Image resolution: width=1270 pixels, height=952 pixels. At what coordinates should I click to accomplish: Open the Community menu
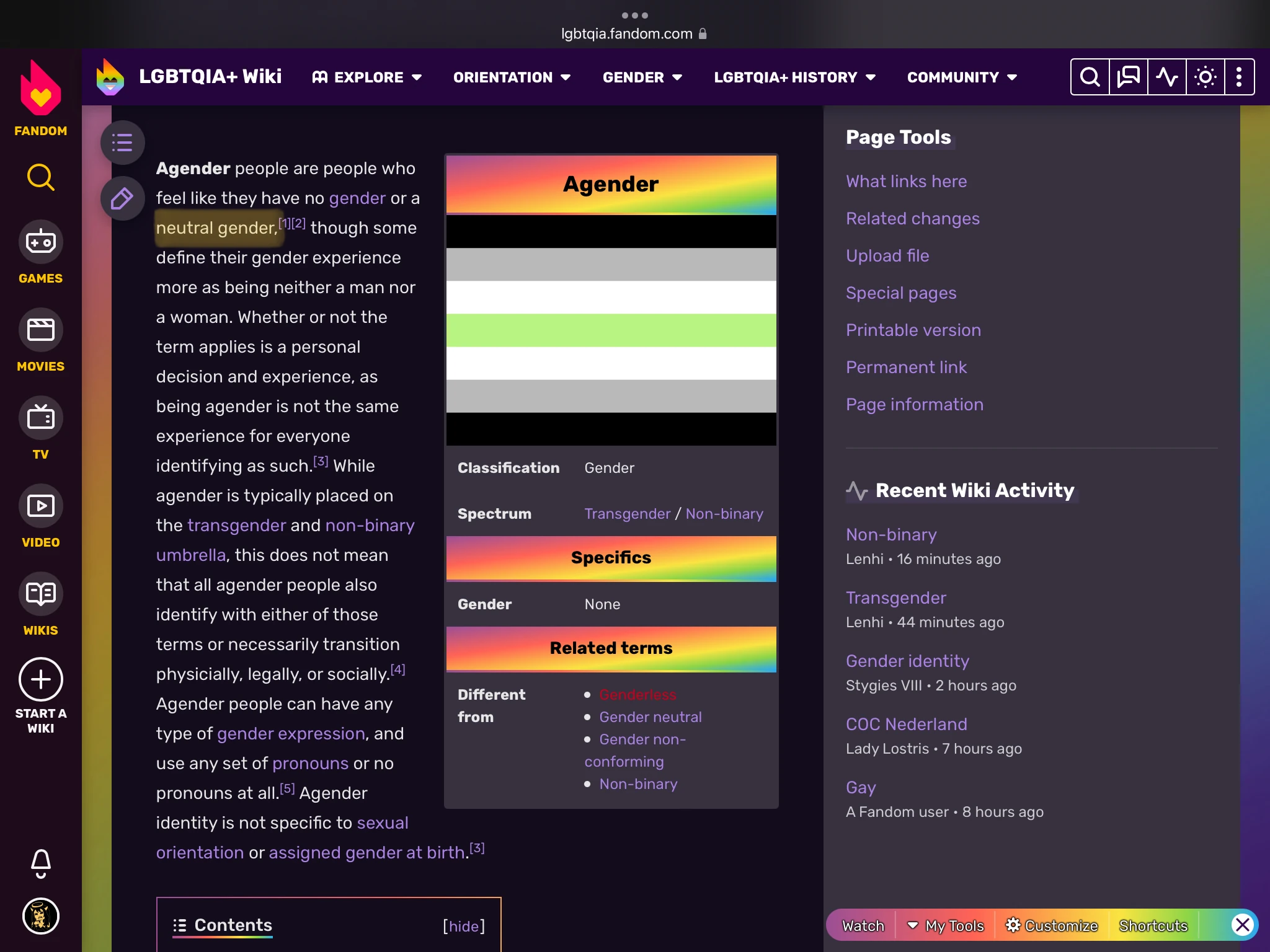[x=962, y=77]
